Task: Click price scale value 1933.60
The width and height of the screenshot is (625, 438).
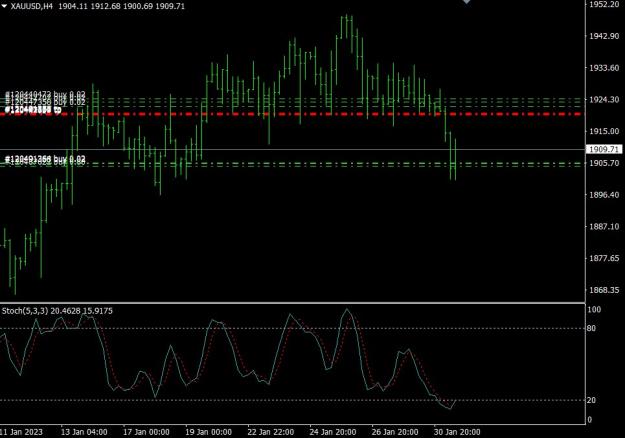Action: click(604, 68)
